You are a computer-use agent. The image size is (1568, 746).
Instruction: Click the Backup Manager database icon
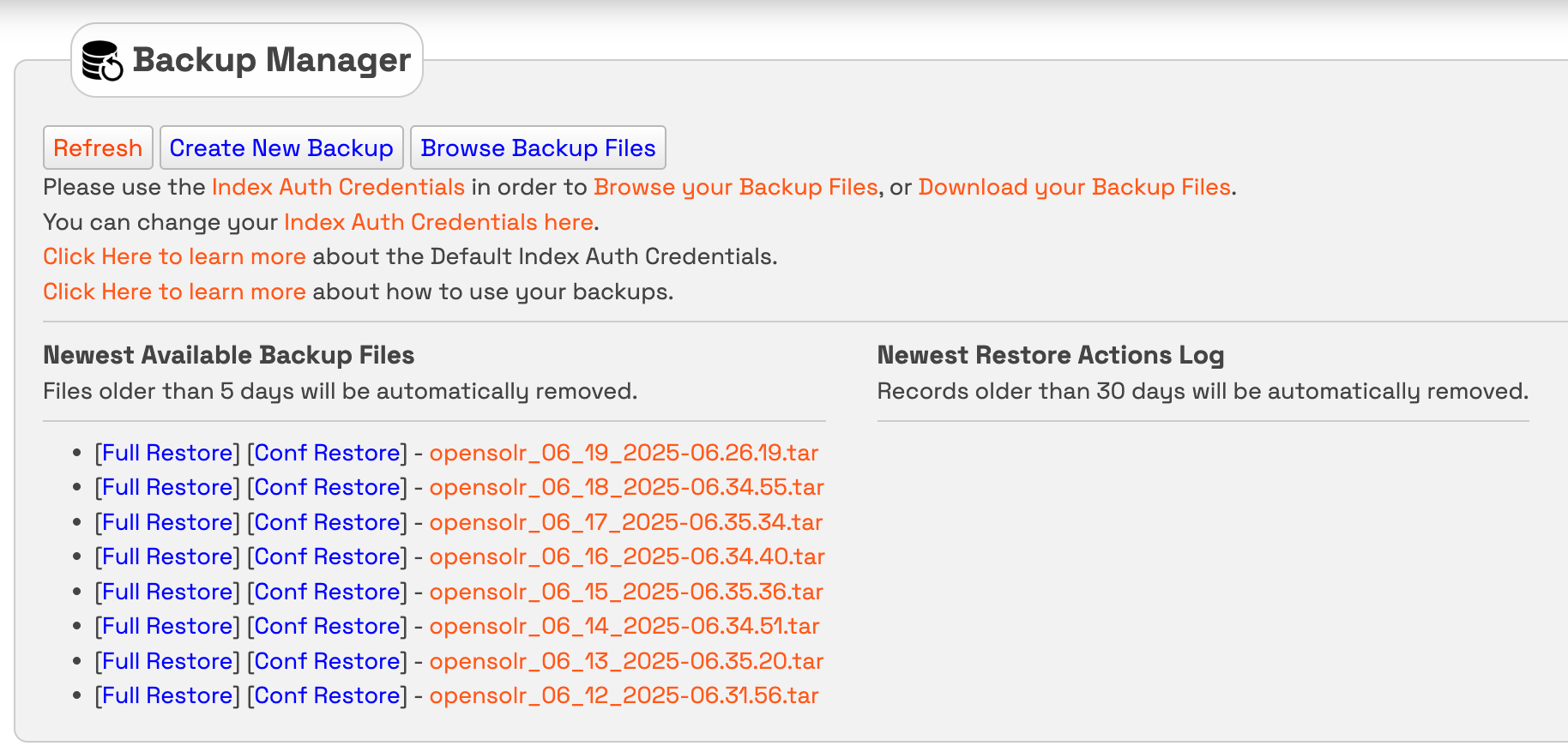pos(102,61)
